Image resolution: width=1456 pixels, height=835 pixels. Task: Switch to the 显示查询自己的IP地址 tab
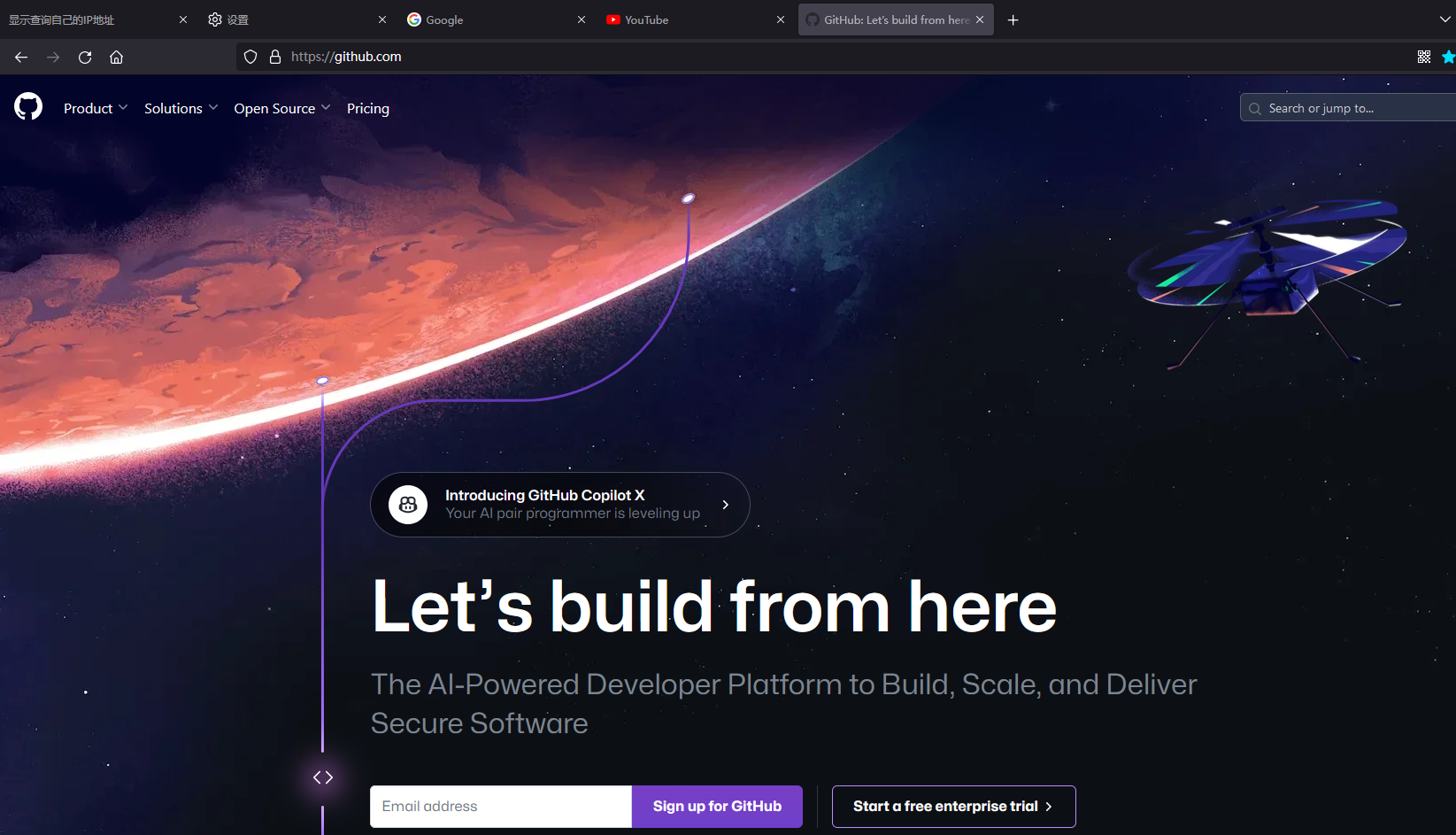pos(97,19)
